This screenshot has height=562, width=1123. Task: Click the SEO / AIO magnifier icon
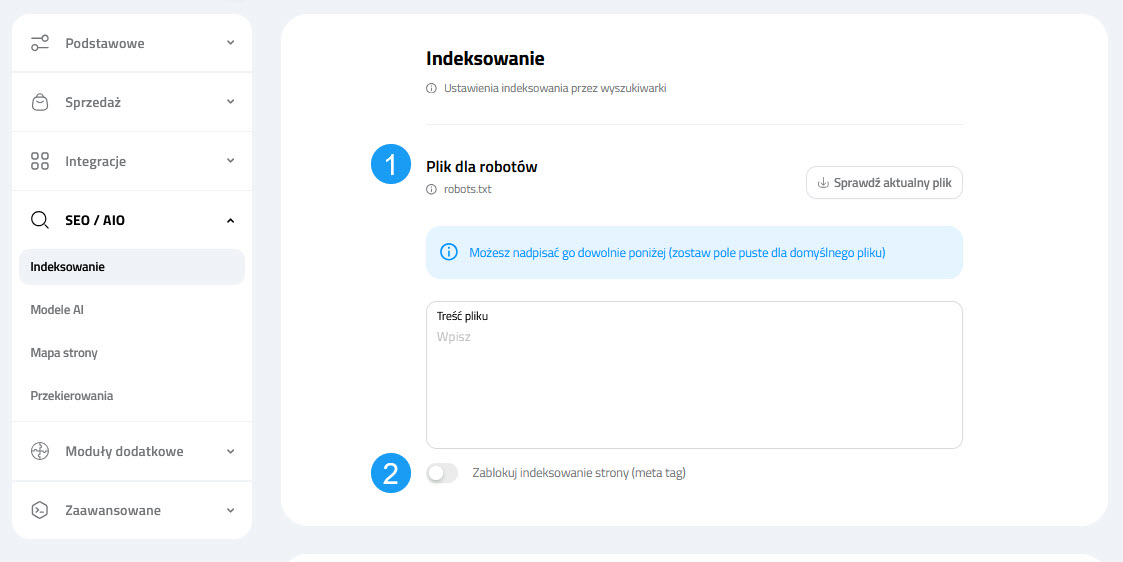pos(40,220)
